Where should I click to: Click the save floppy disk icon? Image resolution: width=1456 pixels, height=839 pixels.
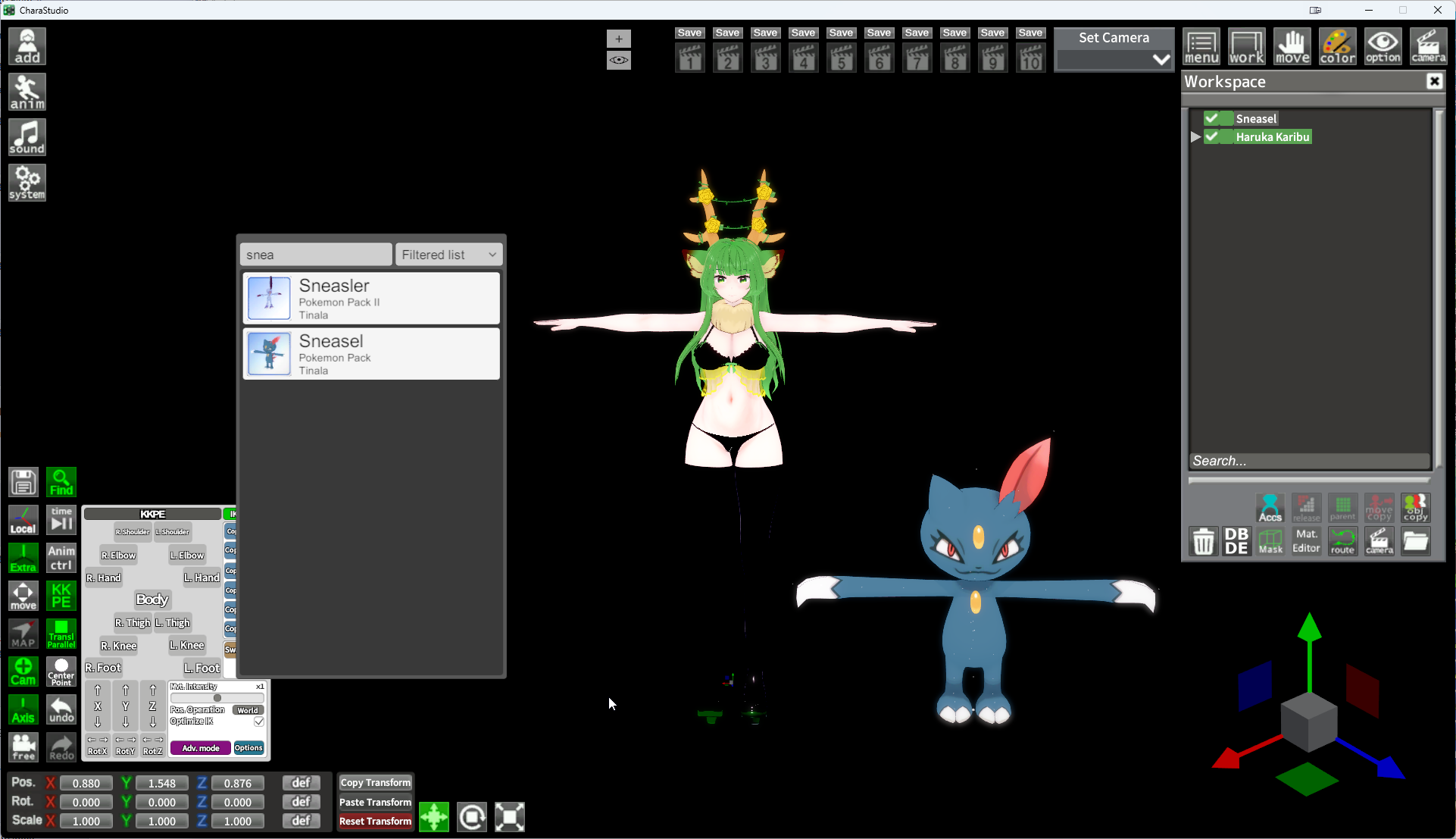click(23, 482)
